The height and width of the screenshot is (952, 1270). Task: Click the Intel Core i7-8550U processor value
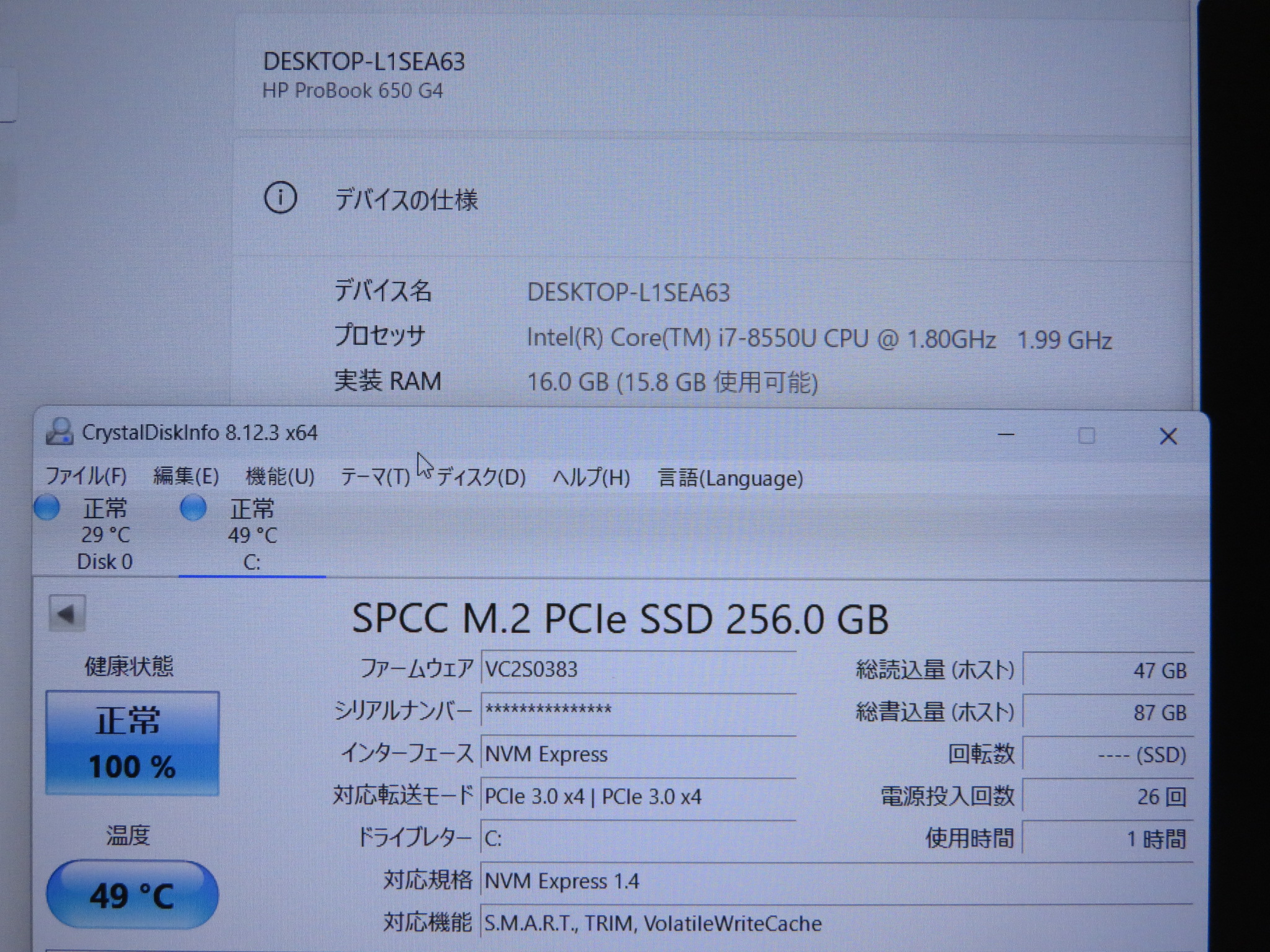tap(819, 338)
